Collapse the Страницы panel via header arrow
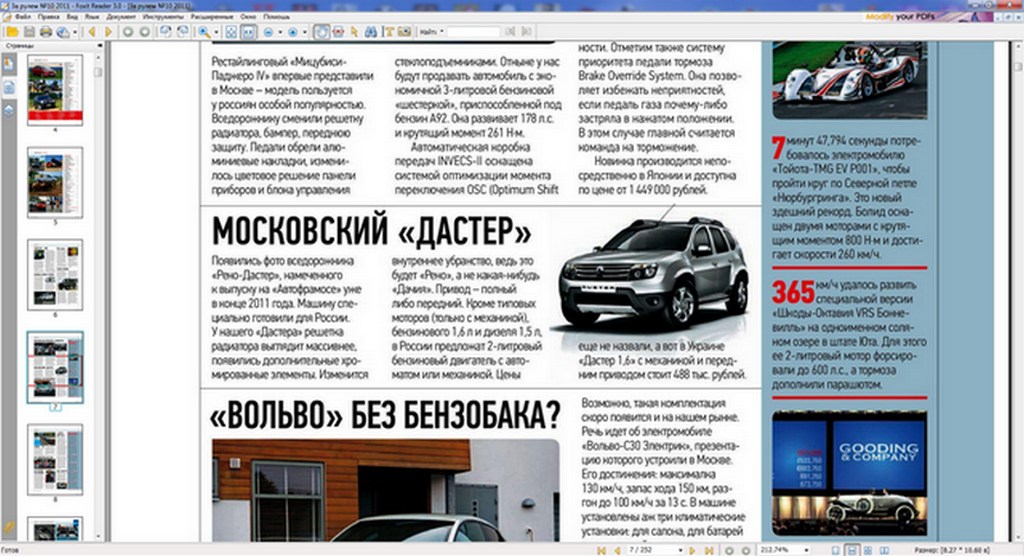The height and width of the screenshot is (556, 1024). [x=99, y=46]
